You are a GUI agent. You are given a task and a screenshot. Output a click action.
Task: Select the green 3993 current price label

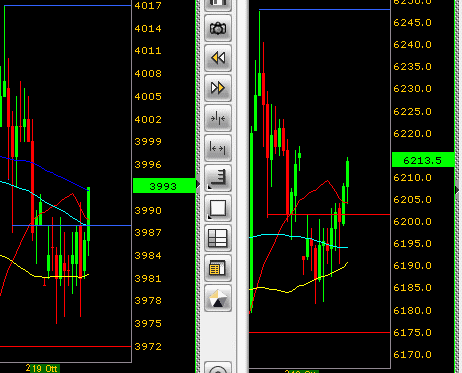[x=164, y=185]
